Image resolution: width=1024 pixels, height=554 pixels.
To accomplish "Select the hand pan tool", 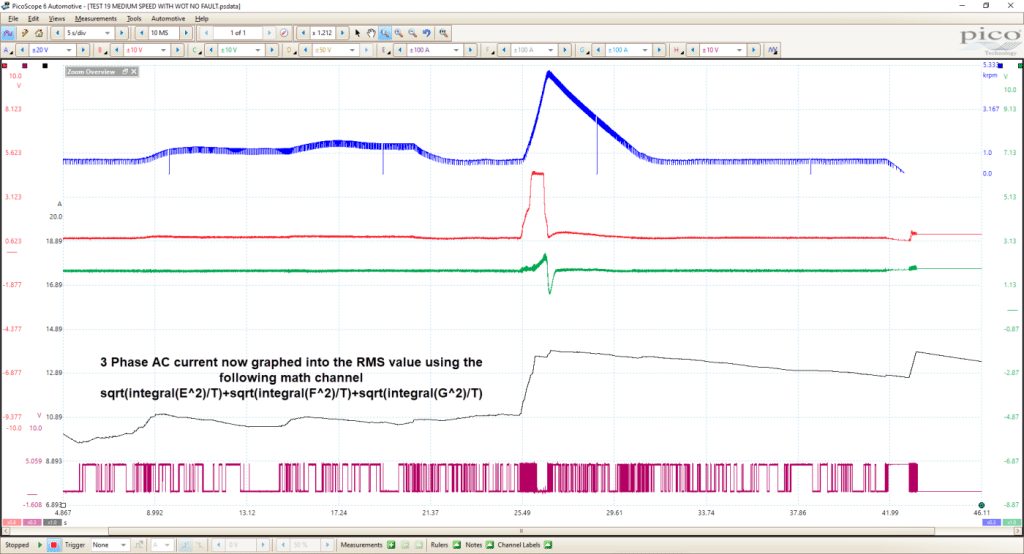I will tap(371, 33).
